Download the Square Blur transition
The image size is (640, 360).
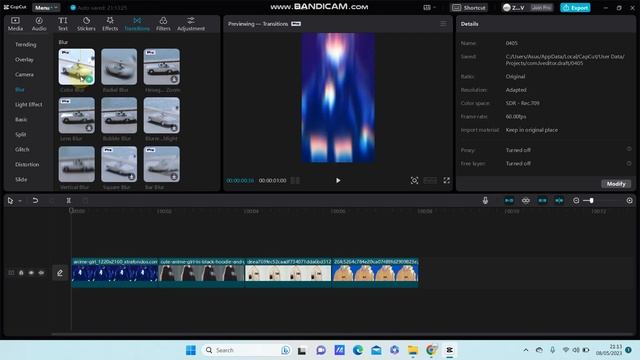coord(131,177)
